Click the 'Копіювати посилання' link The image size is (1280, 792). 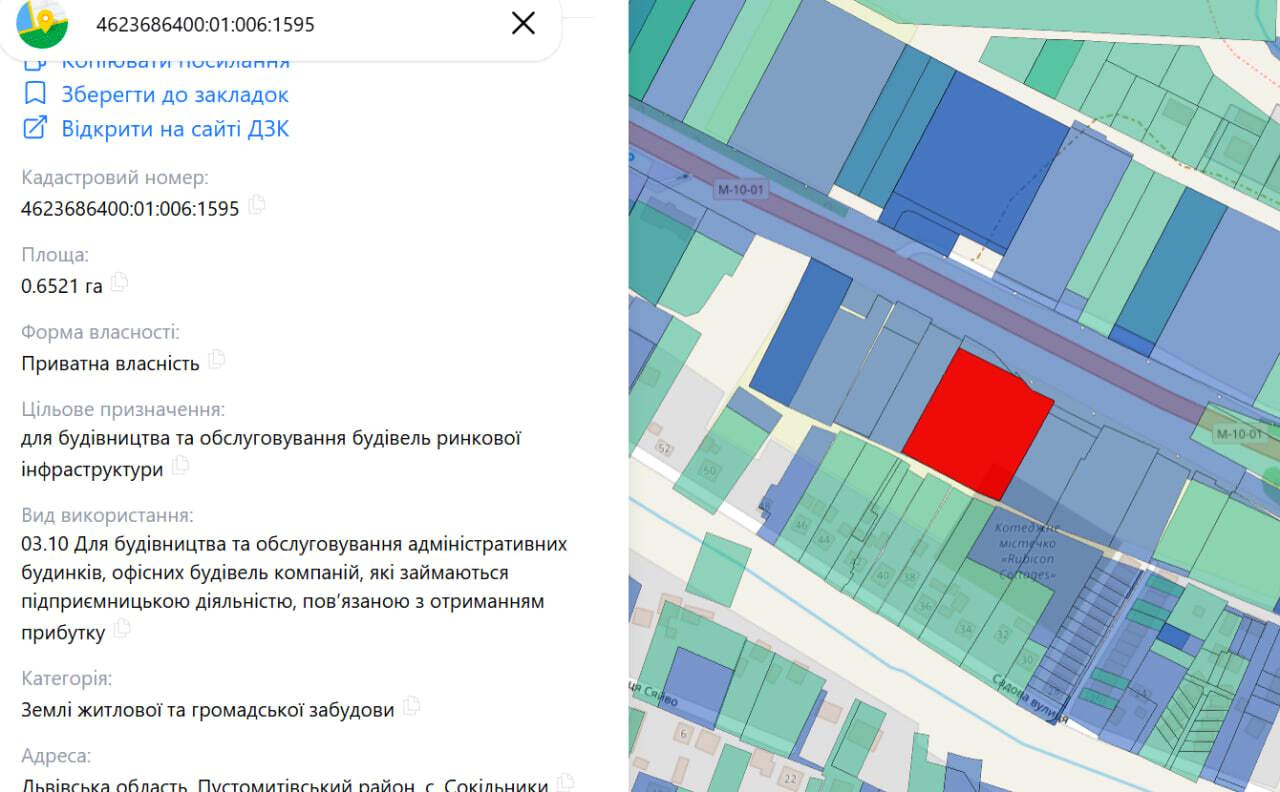pos(175,62)
